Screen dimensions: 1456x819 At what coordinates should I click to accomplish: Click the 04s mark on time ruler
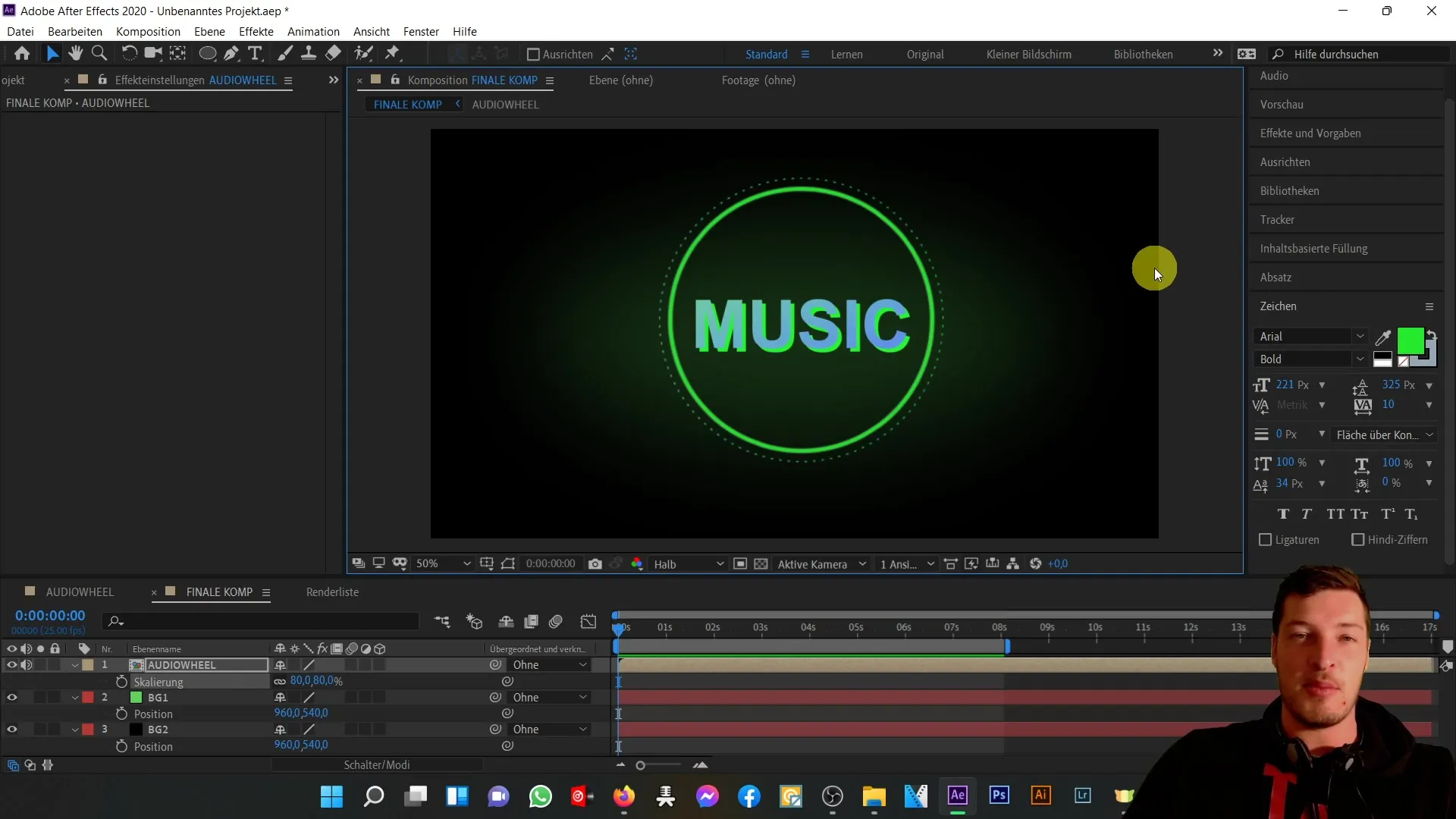click(x=808, y=628)
